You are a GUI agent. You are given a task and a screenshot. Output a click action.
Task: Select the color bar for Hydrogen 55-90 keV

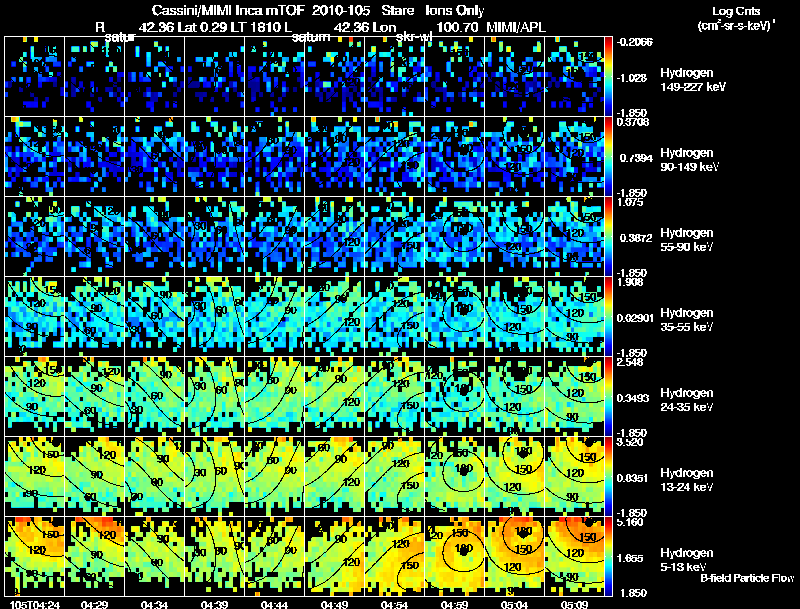608,236
